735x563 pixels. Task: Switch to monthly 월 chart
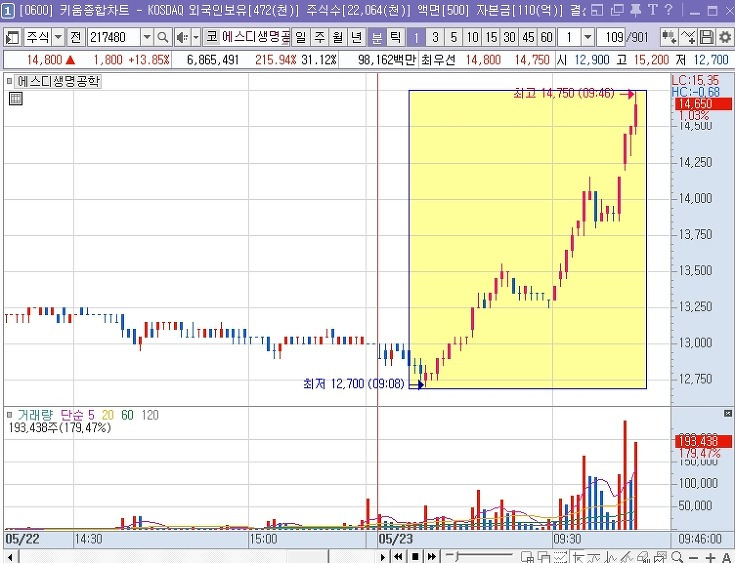(338, 37)
